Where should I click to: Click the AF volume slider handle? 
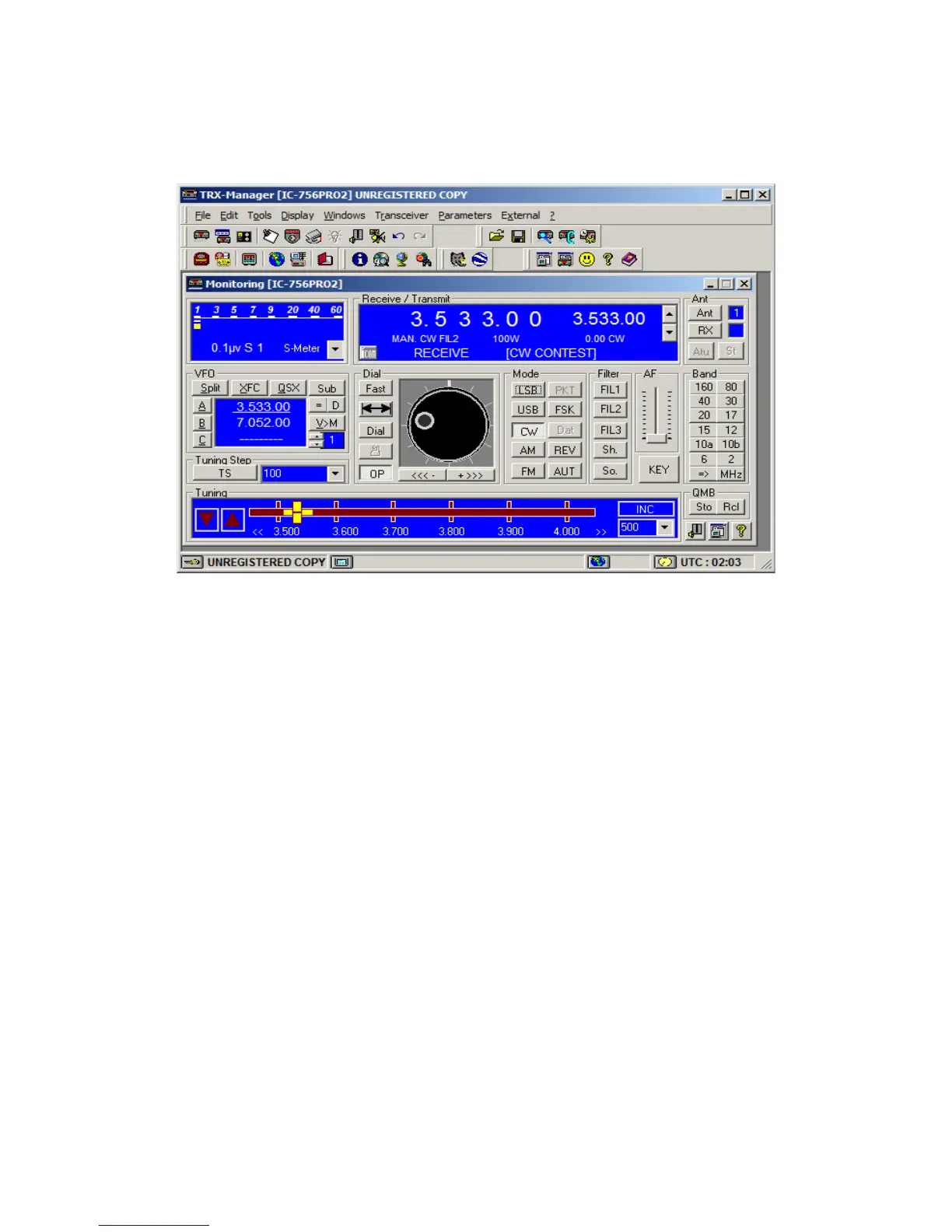[657, 438]
